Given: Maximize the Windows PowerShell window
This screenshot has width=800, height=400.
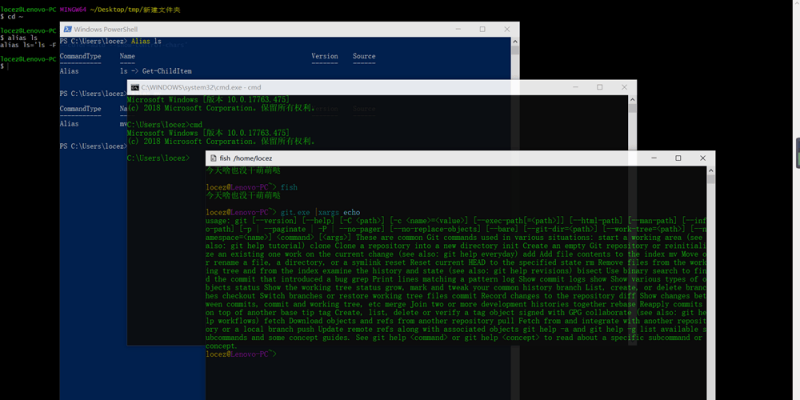Looking at the screenshot, I should point(482,29).
